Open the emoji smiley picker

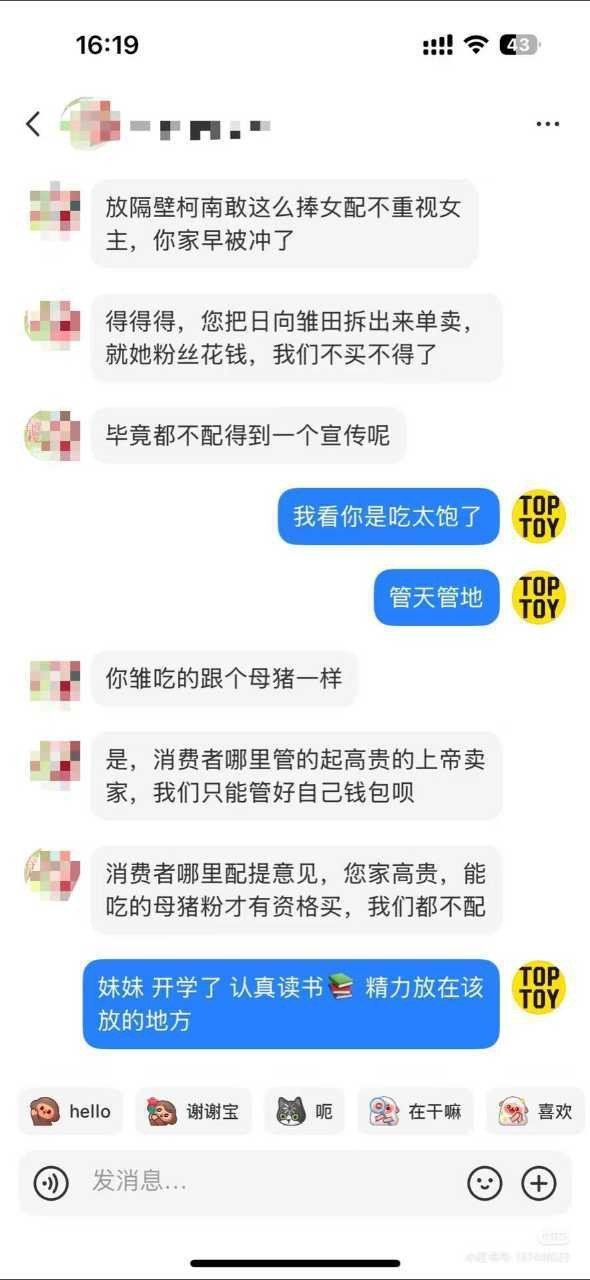tap(485, 1183)
